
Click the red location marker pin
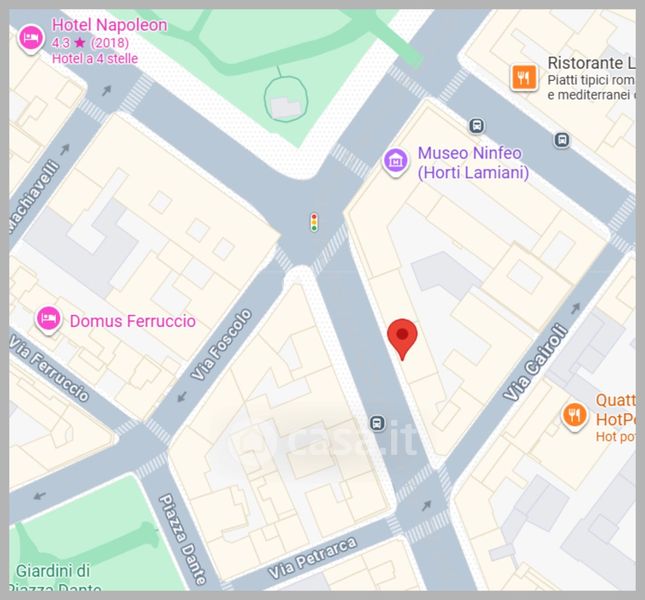tap(402, 338)
